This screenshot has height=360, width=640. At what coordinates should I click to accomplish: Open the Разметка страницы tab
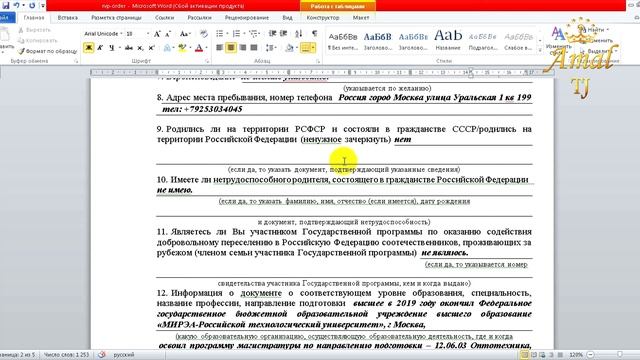[116, 18]
